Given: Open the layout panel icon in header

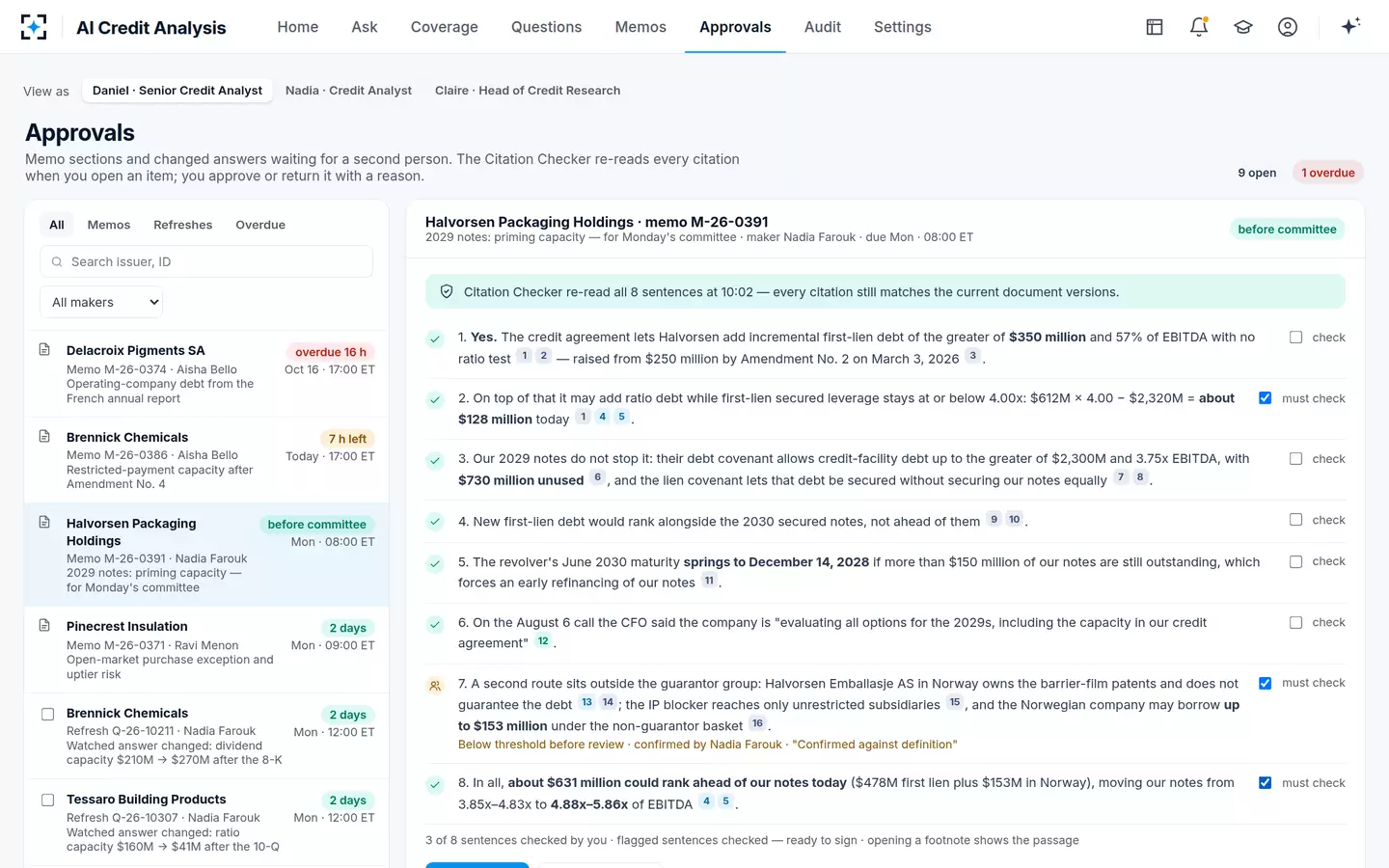Looking at the screenshot, I should (x=1155, y=27).
